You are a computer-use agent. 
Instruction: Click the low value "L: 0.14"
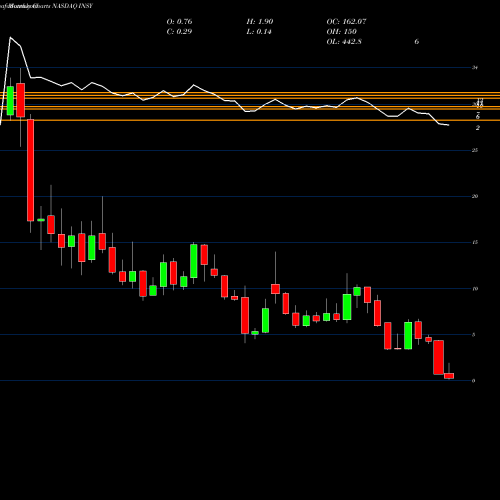coord(259,32)
